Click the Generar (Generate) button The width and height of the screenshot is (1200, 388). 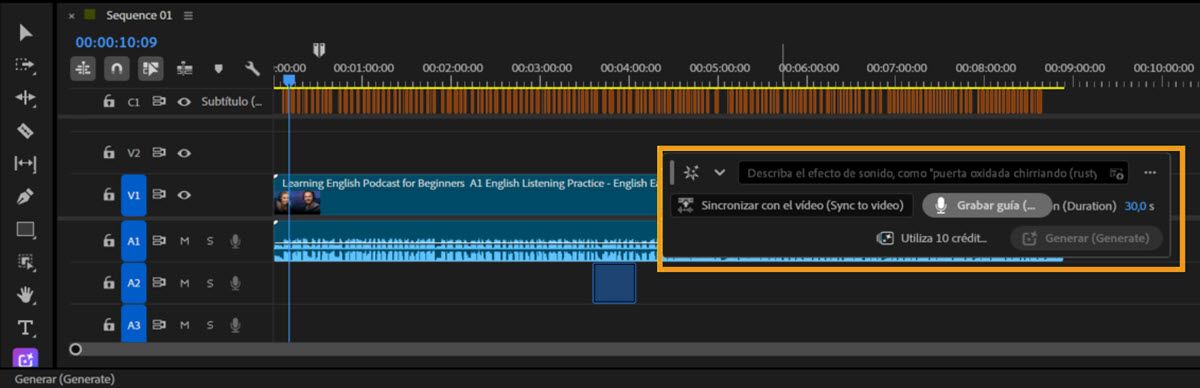point(1087,238)
